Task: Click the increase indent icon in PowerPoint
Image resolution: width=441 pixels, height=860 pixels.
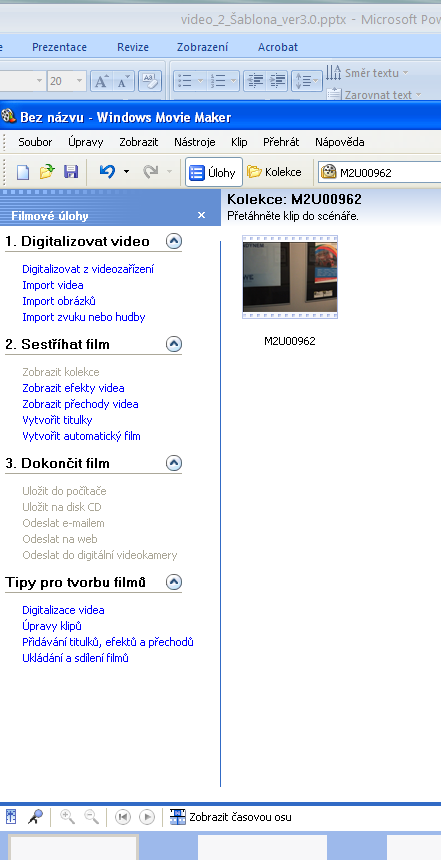Action: 278,81
